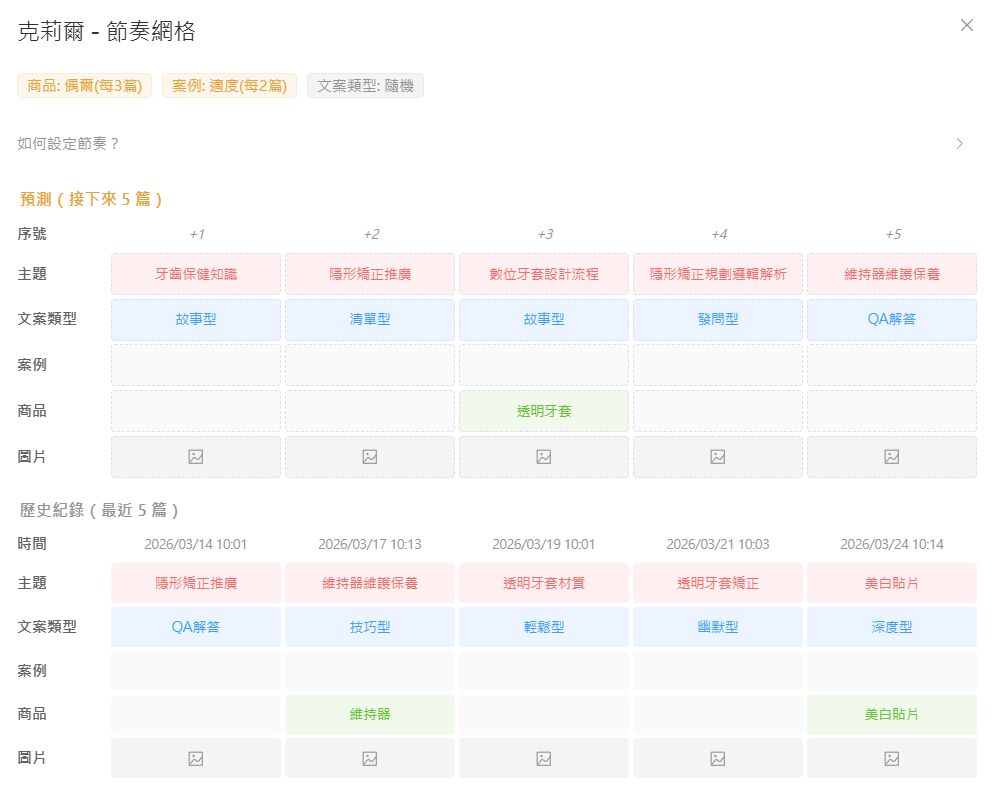Select forecast topic 隱形矯正規劃邏輯解析
The width and height of the screenshot is (996, 800).
tap(718, 274)
